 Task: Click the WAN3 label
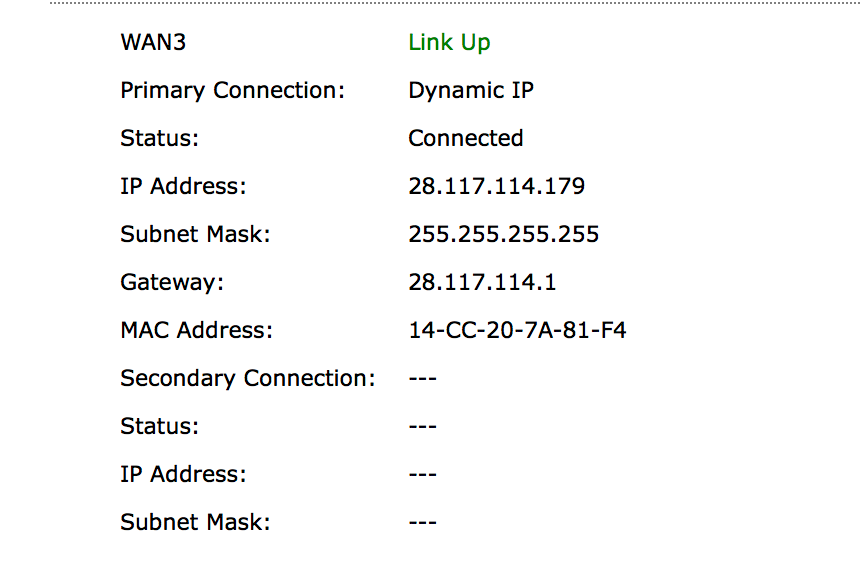[x=153, y=42]
